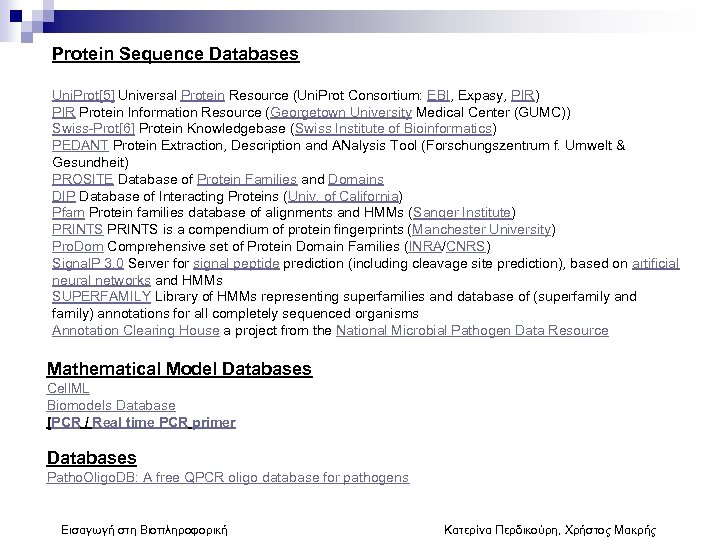Follow the Univ. of California link

(342, 196)
